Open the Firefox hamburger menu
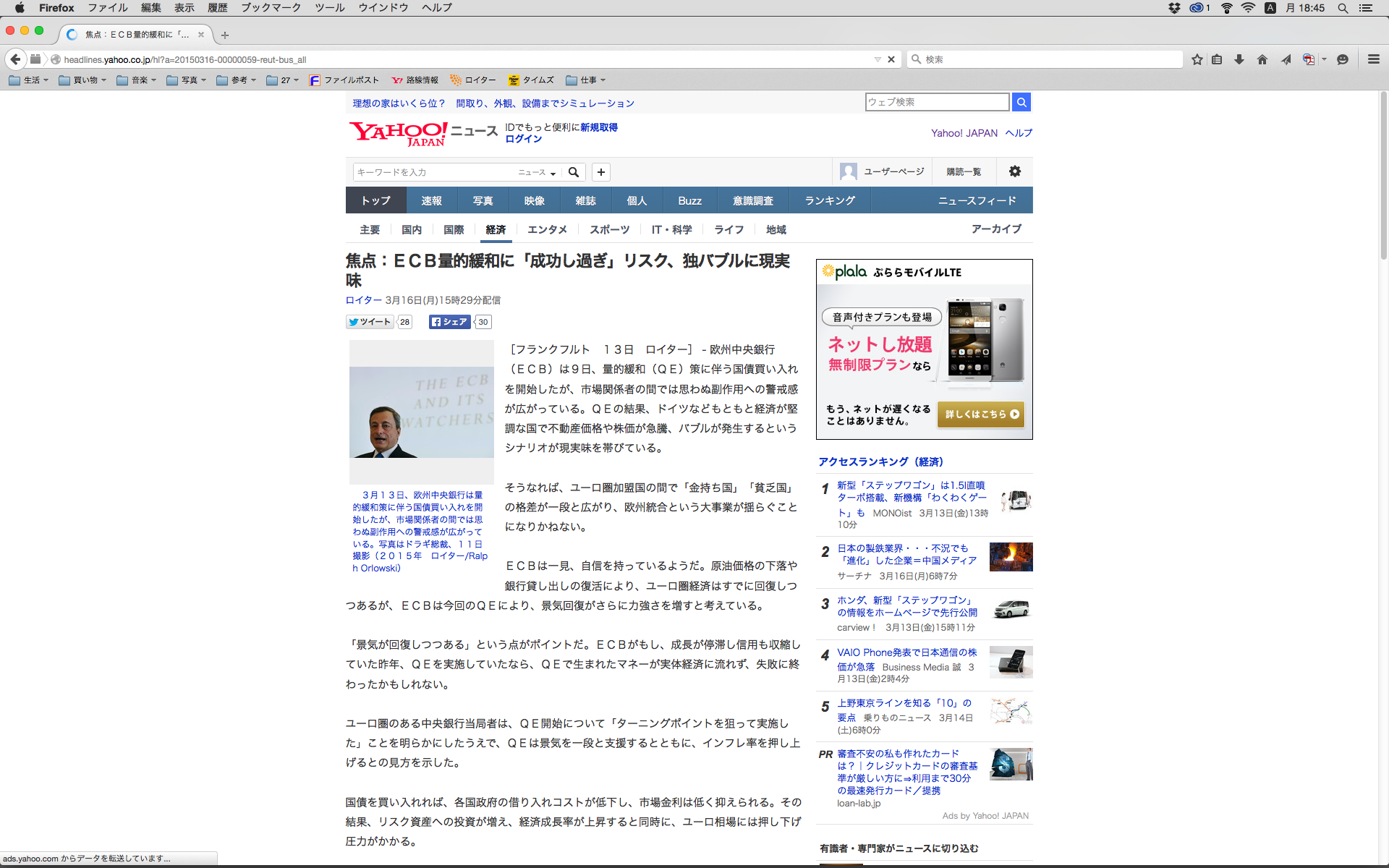 tap(1373, 59)
